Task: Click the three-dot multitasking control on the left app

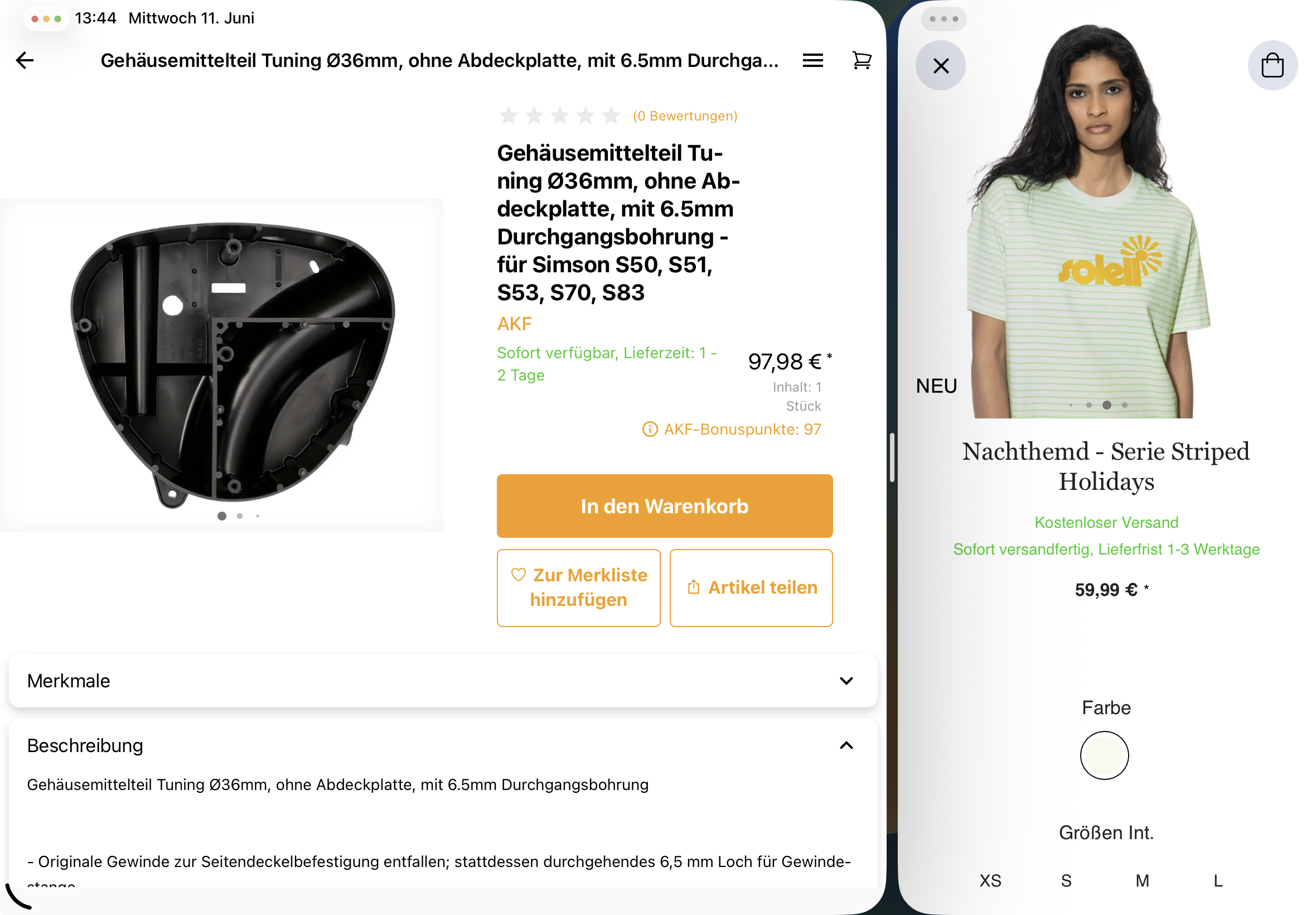Action: pos(46,19)
